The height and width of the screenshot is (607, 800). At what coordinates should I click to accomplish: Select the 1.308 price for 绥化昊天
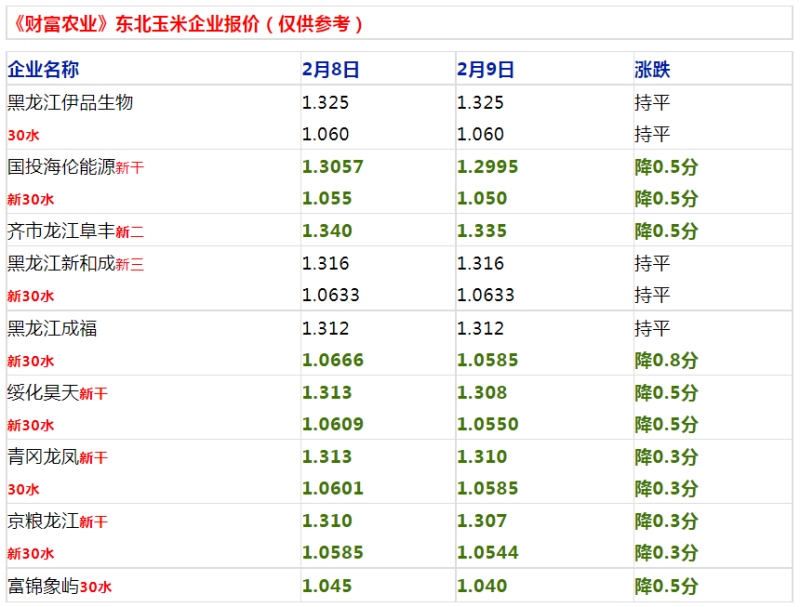click(482, 392)
